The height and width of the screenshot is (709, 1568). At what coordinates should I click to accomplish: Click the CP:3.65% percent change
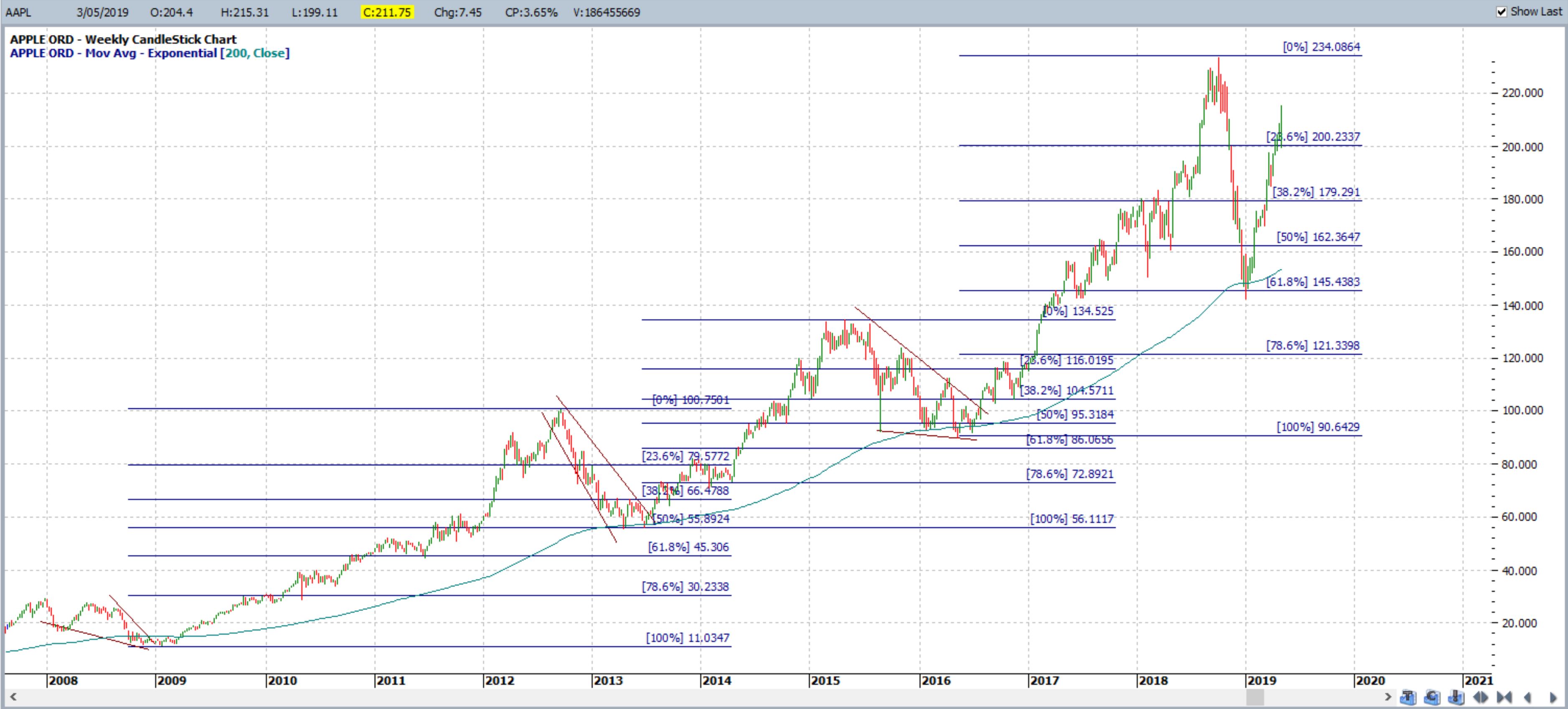tap(531, 12)
